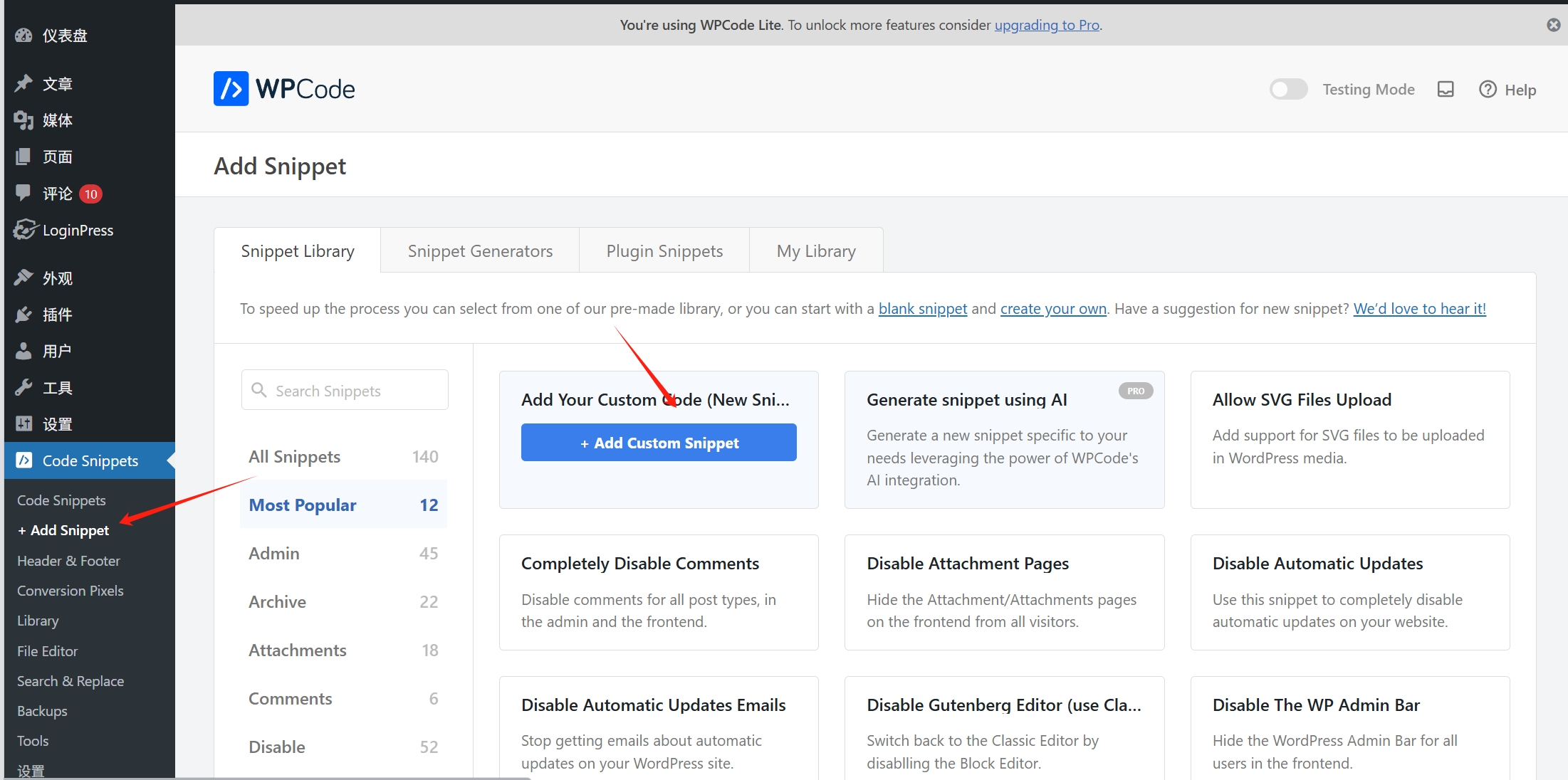Toggle Testing Mode switch
This screenshot has width=1568, height=780.
coord(1288,89)
